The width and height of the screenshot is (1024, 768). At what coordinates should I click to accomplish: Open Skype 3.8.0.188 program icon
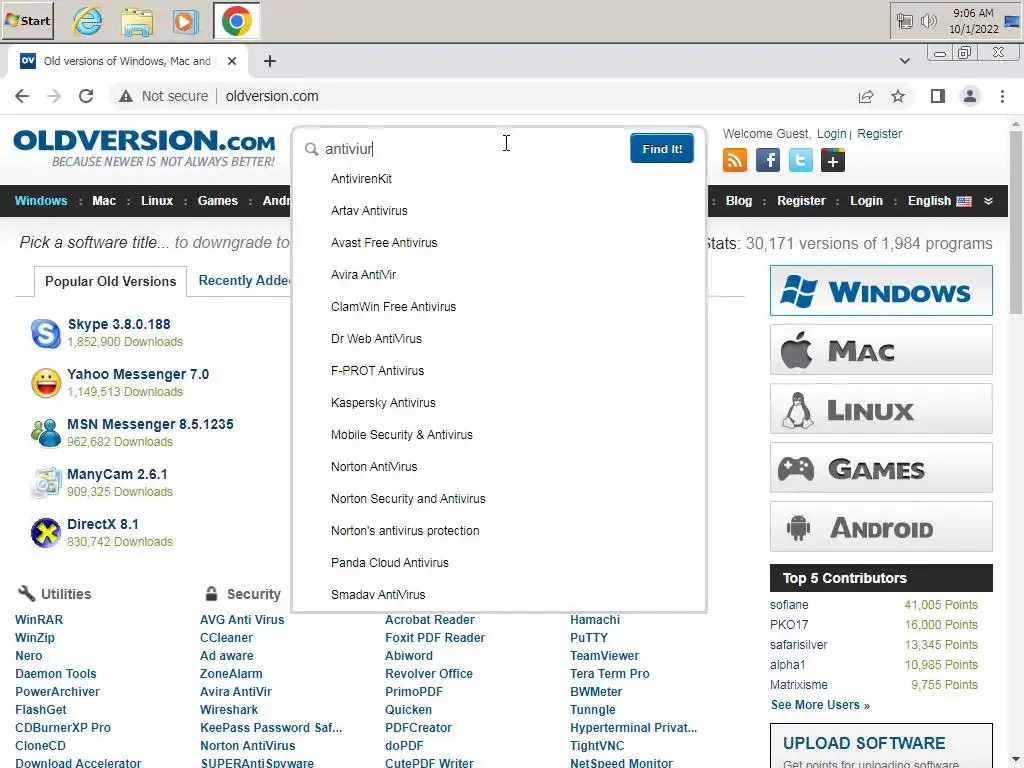(x=46, y=333)
